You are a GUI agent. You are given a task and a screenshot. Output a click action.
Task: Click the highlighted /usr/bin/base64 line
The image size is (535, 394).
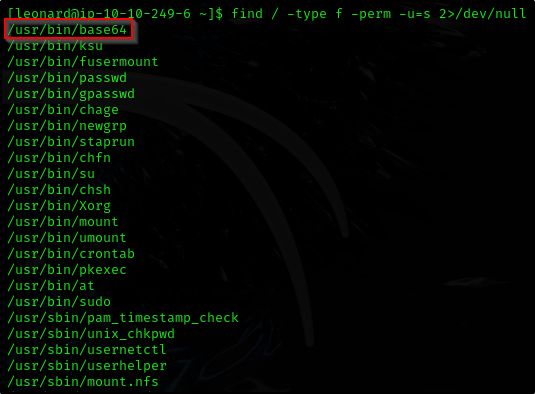tap(67, 30)
